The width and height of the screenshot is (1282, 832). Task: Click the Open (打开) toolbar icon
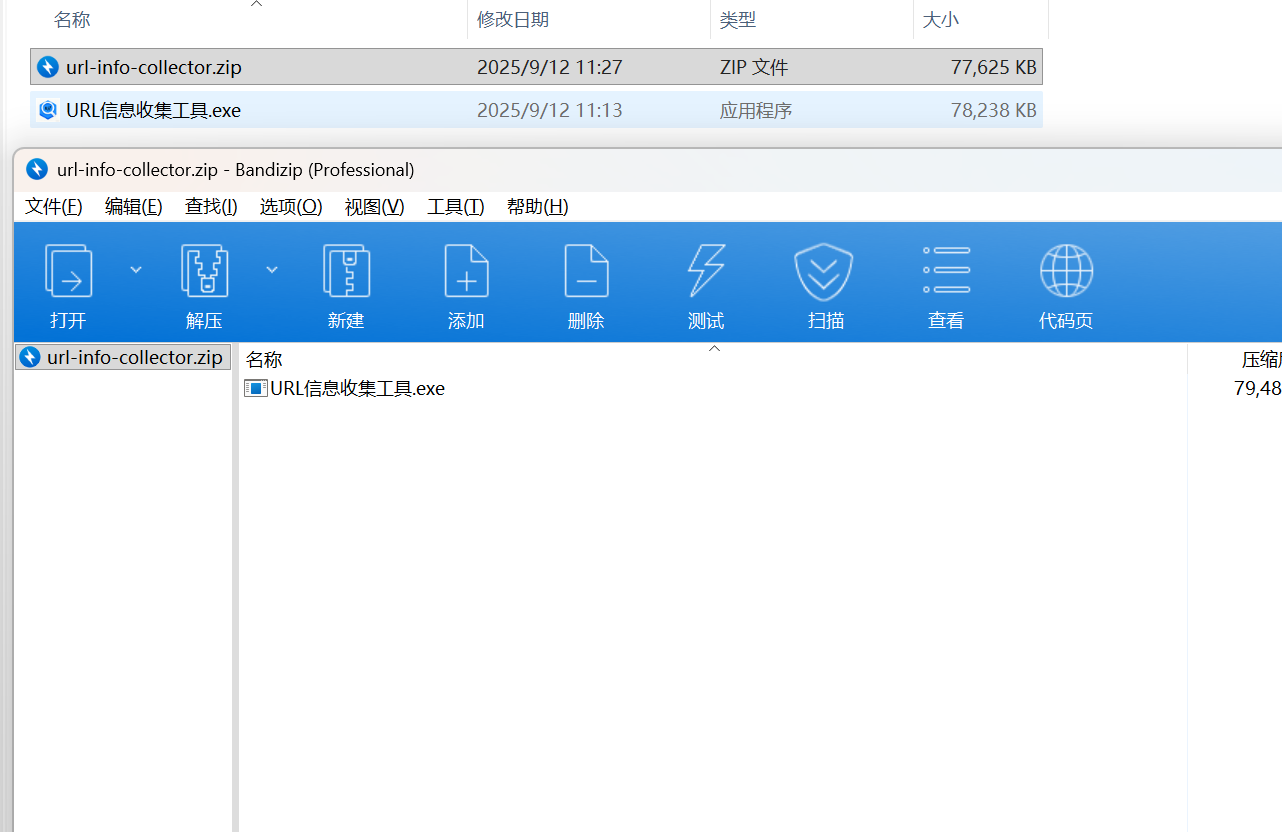click(69, 272)
